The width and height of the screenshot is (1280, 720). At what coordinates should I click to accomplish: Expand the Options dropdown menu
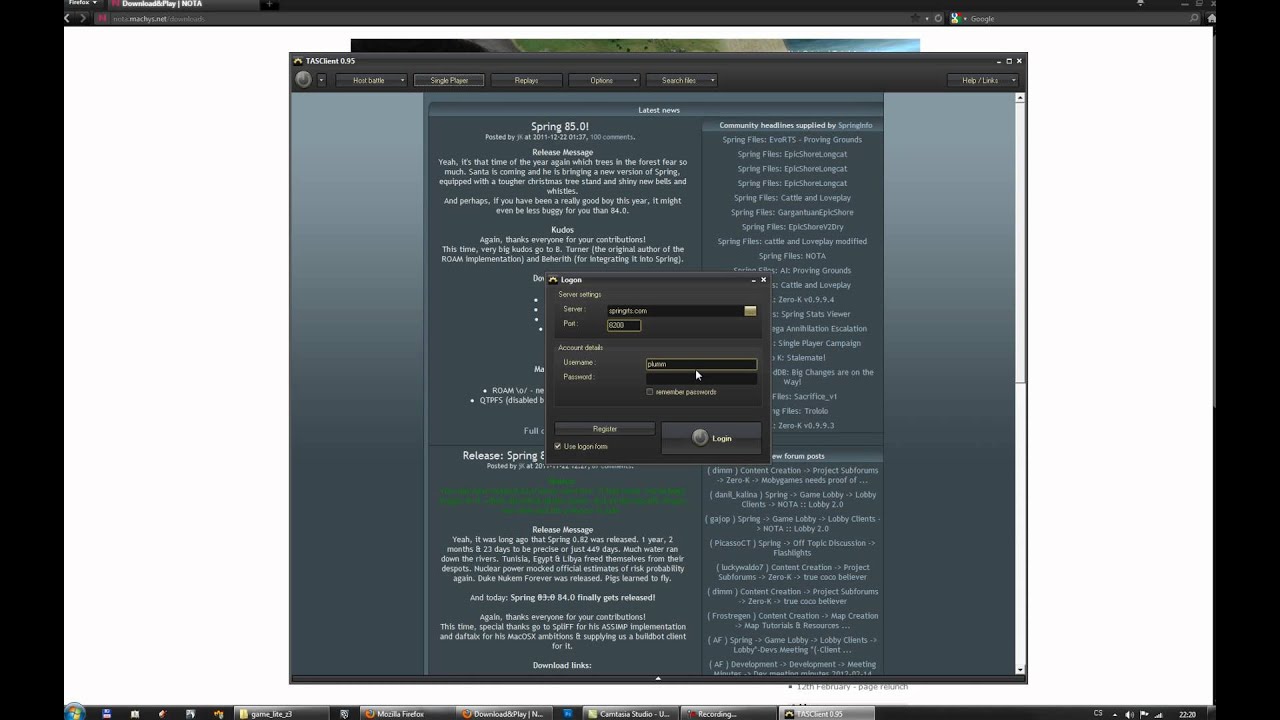(x=603, y=80)
